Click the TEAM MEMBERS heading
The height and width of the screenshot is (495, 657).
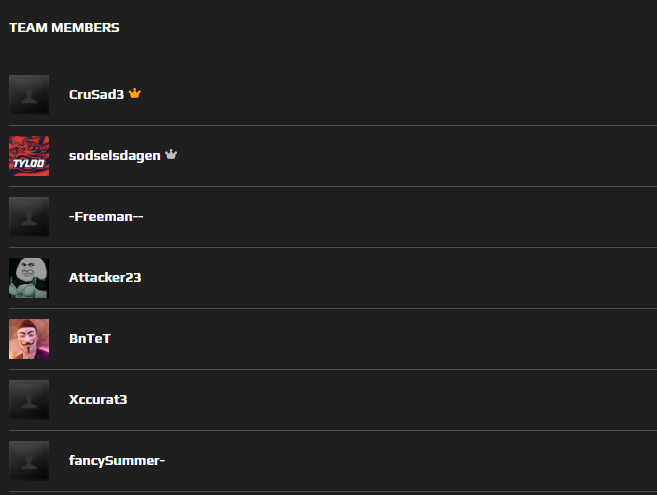pos(64,28)
